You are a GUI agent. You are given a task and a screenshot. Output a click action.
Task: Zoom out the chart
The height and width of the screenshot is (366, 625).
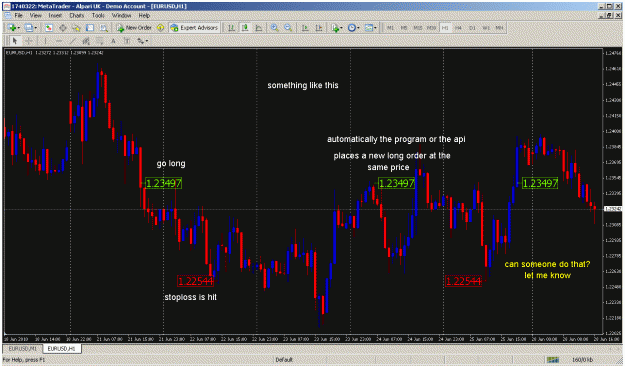coord(288,28)
